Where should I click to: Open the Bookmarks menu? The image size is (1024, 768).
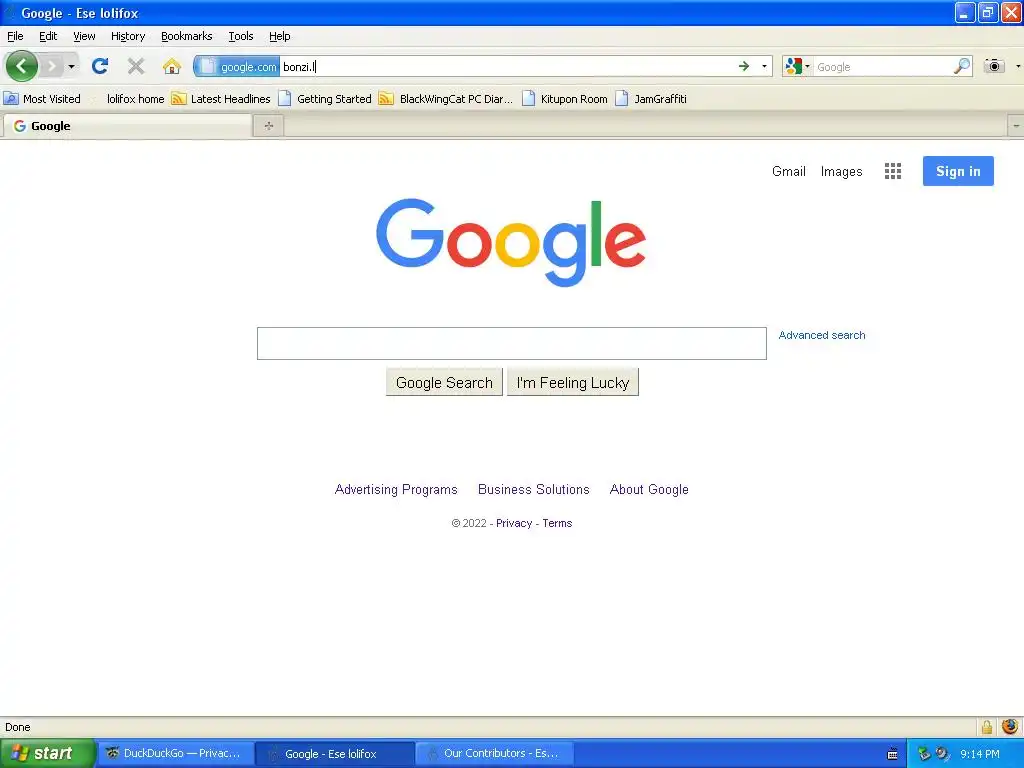(186, 36)
